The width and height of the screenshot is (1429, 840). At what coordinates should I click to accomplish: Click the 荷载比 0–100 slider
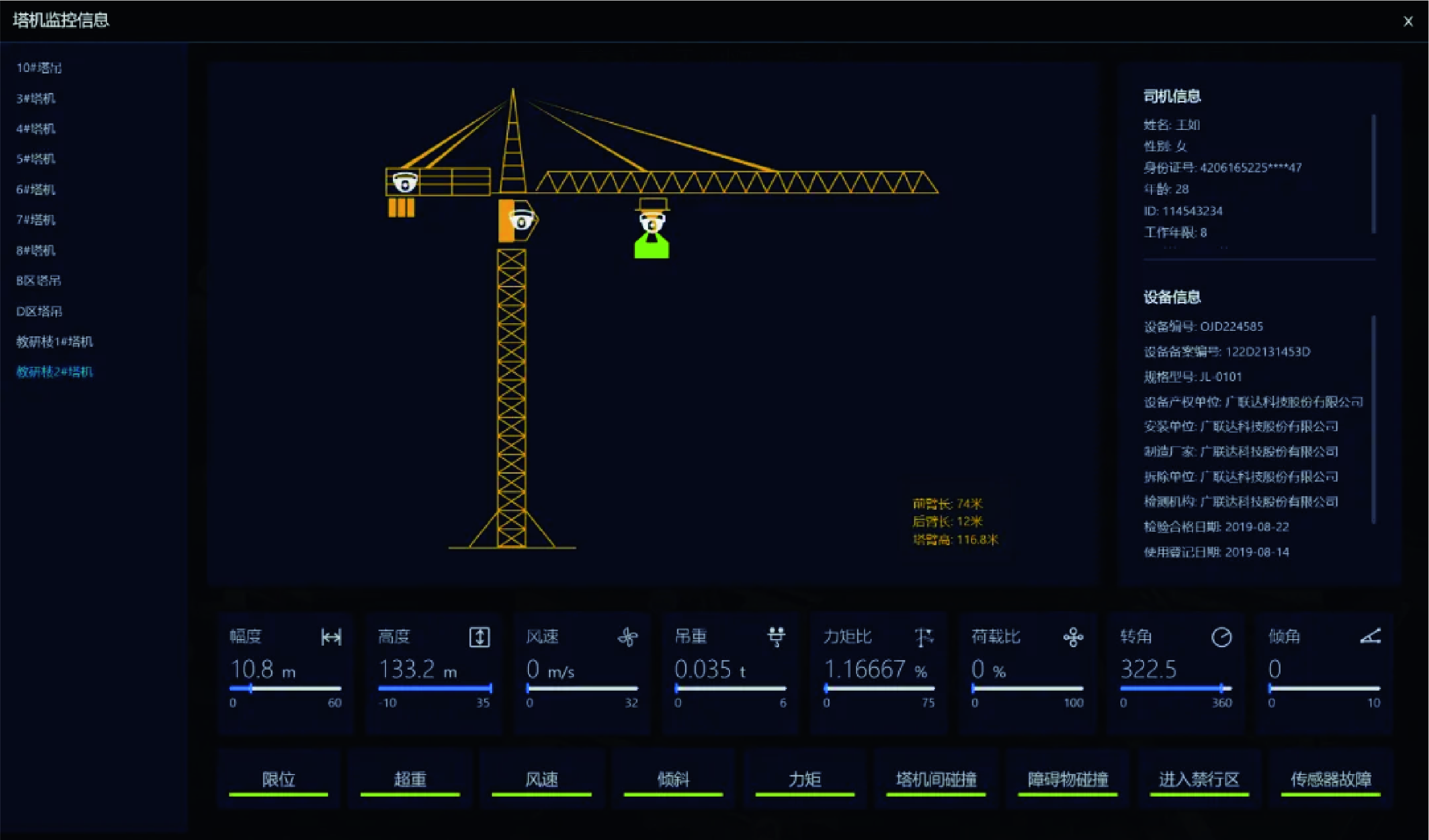click(x=1028, y=689)
